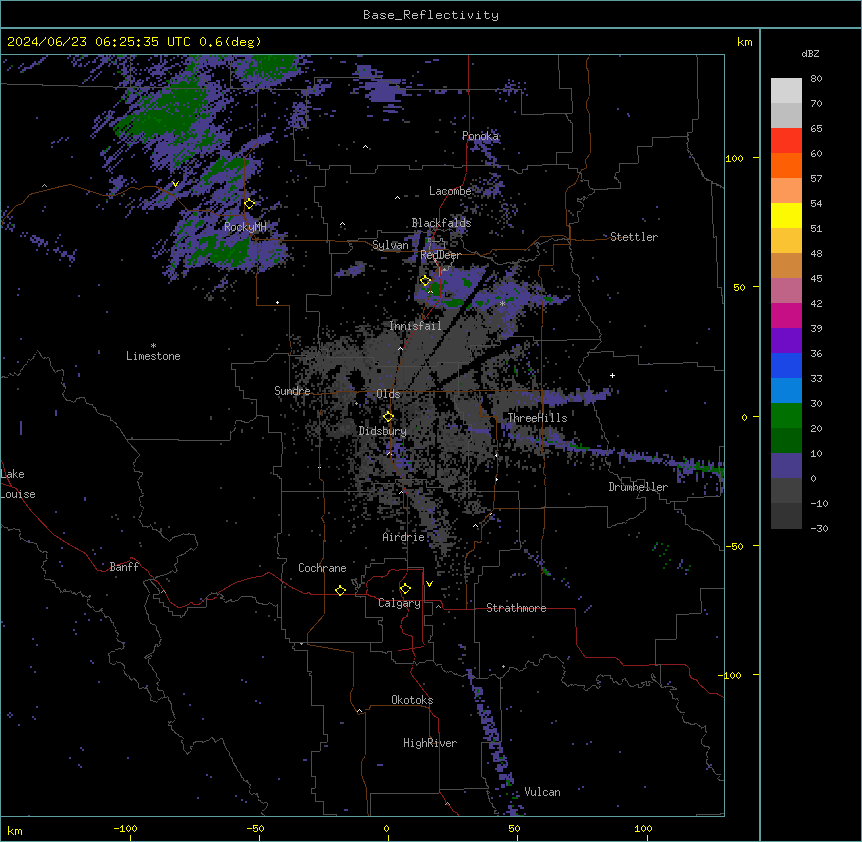Click the Drumheller label
This screenshot has width=862, height=842.
click(x=638, y=487)
